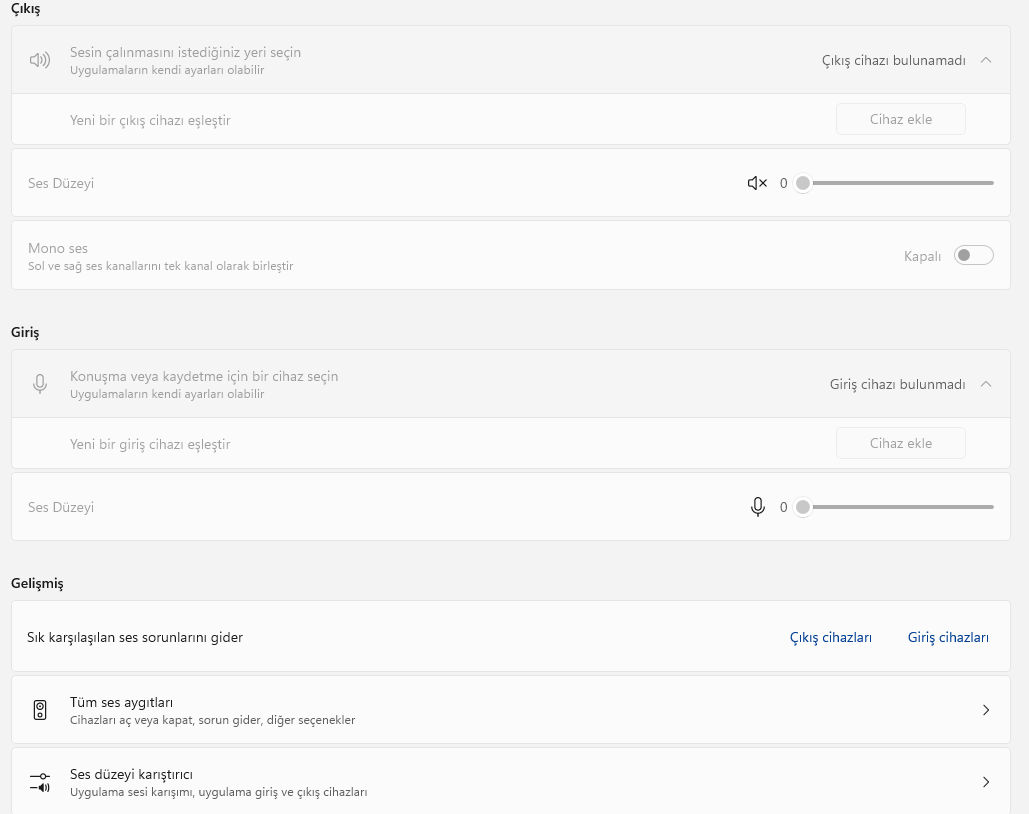Screen dimensions: 1029x814
Task: Click the input Ses Düzeyi slider handle
Action: 802,507
